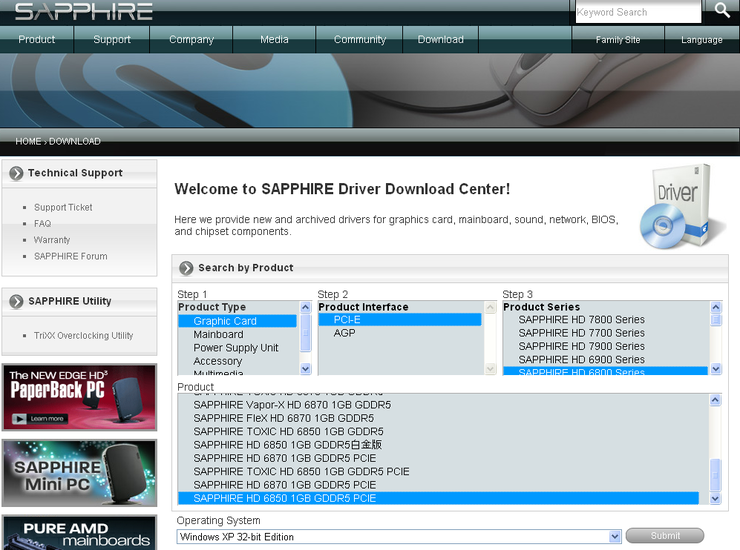Open the Download menu

pos(440,40)
